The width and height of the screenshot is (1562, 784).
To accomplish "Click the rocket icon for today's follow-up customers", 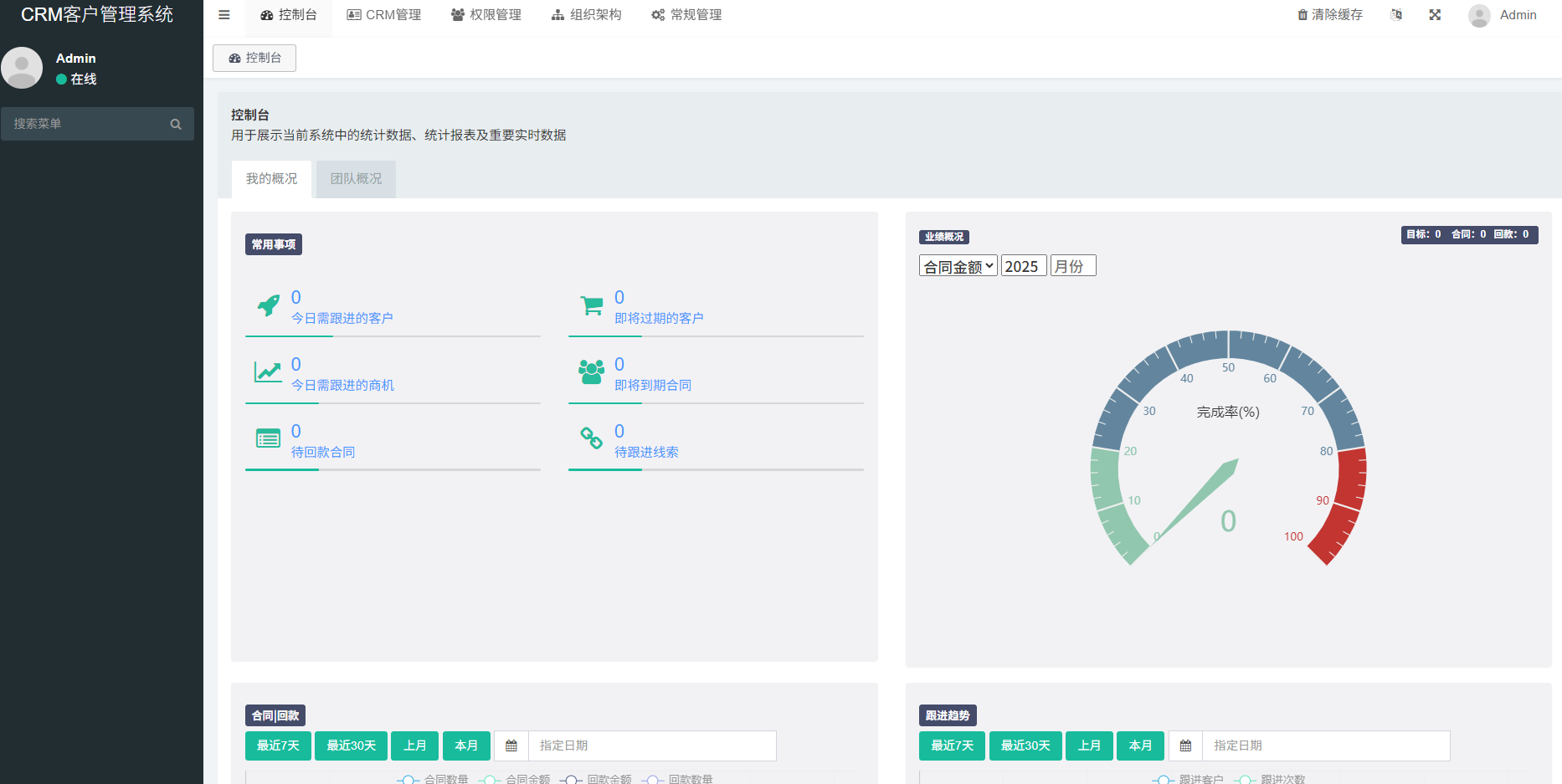I will tap(268, 305).
